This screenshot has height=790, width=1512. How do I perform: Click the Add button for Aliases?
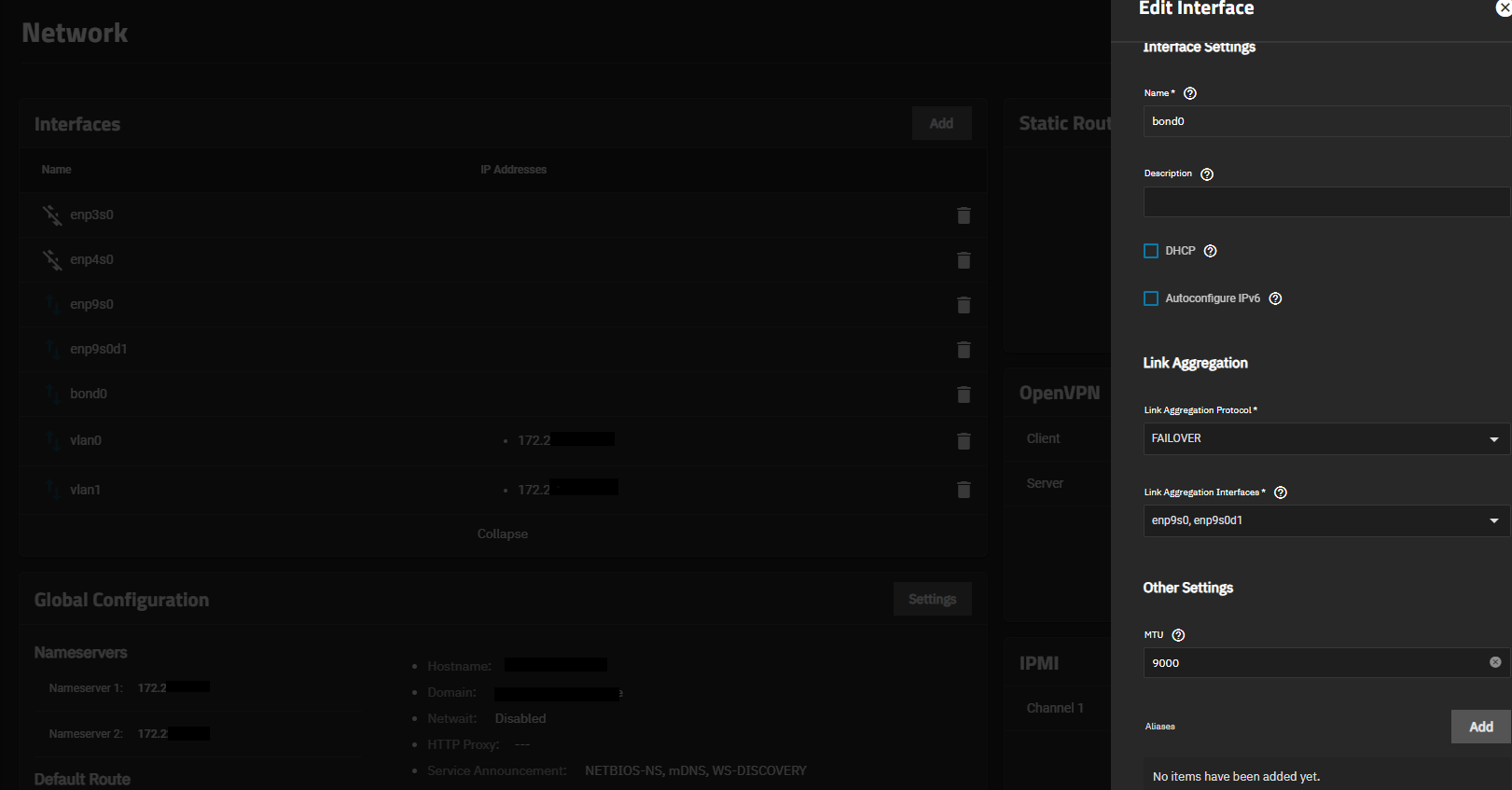coord(1480,727)
